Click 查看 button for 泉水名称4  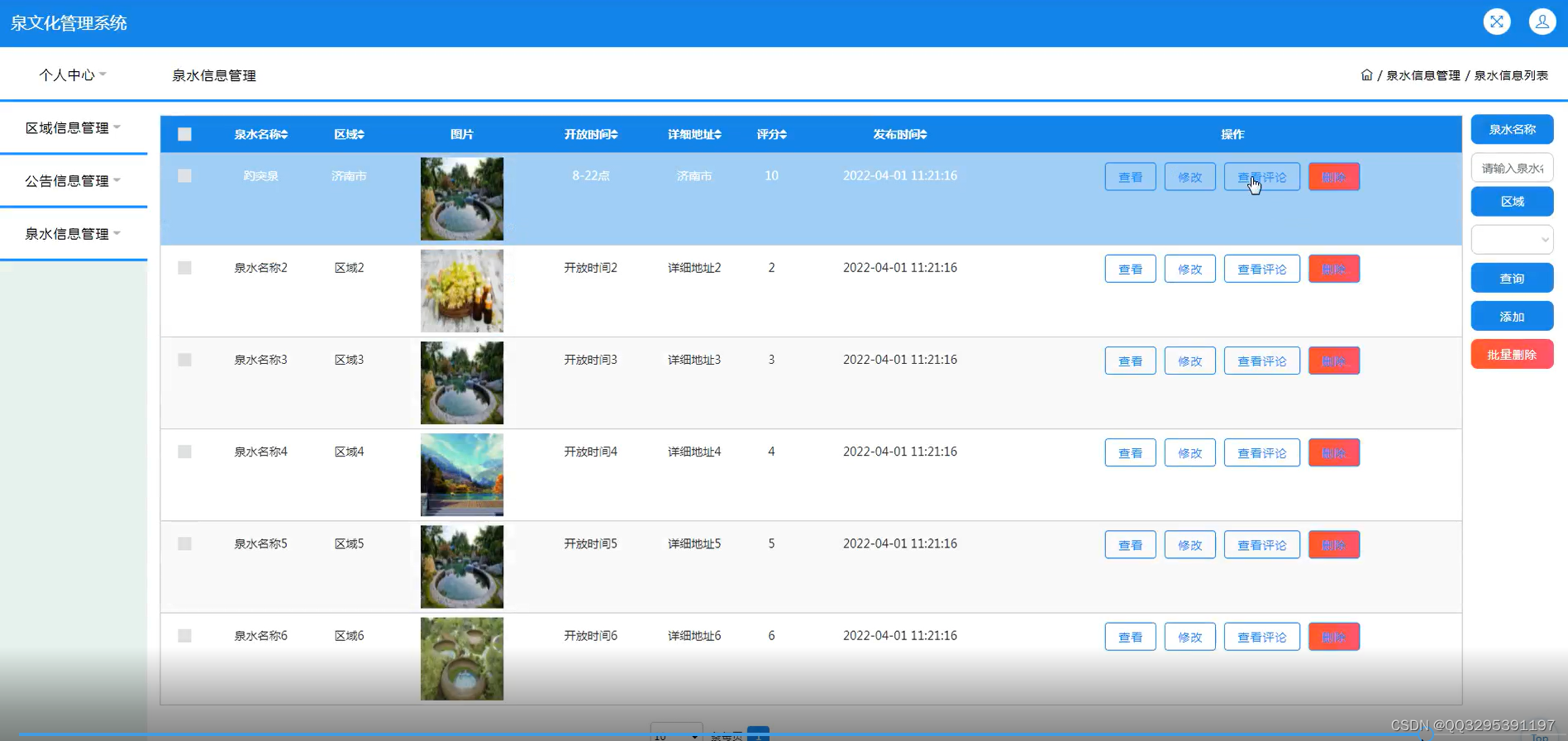click(1130, 452)
